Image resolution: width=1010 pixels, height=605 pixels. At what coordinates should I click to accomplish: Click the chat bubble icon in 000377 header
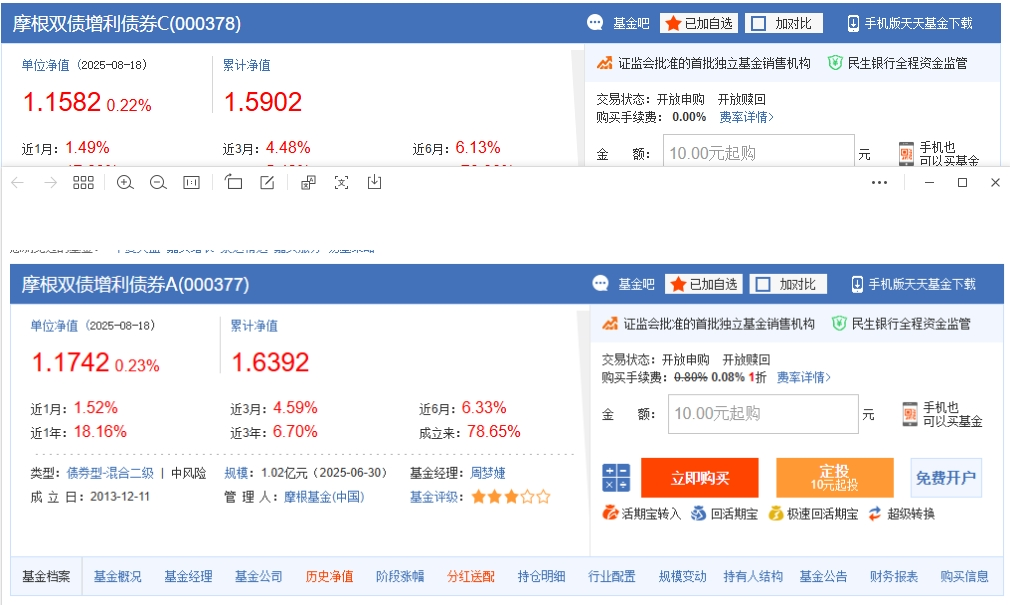pos(600,283)
